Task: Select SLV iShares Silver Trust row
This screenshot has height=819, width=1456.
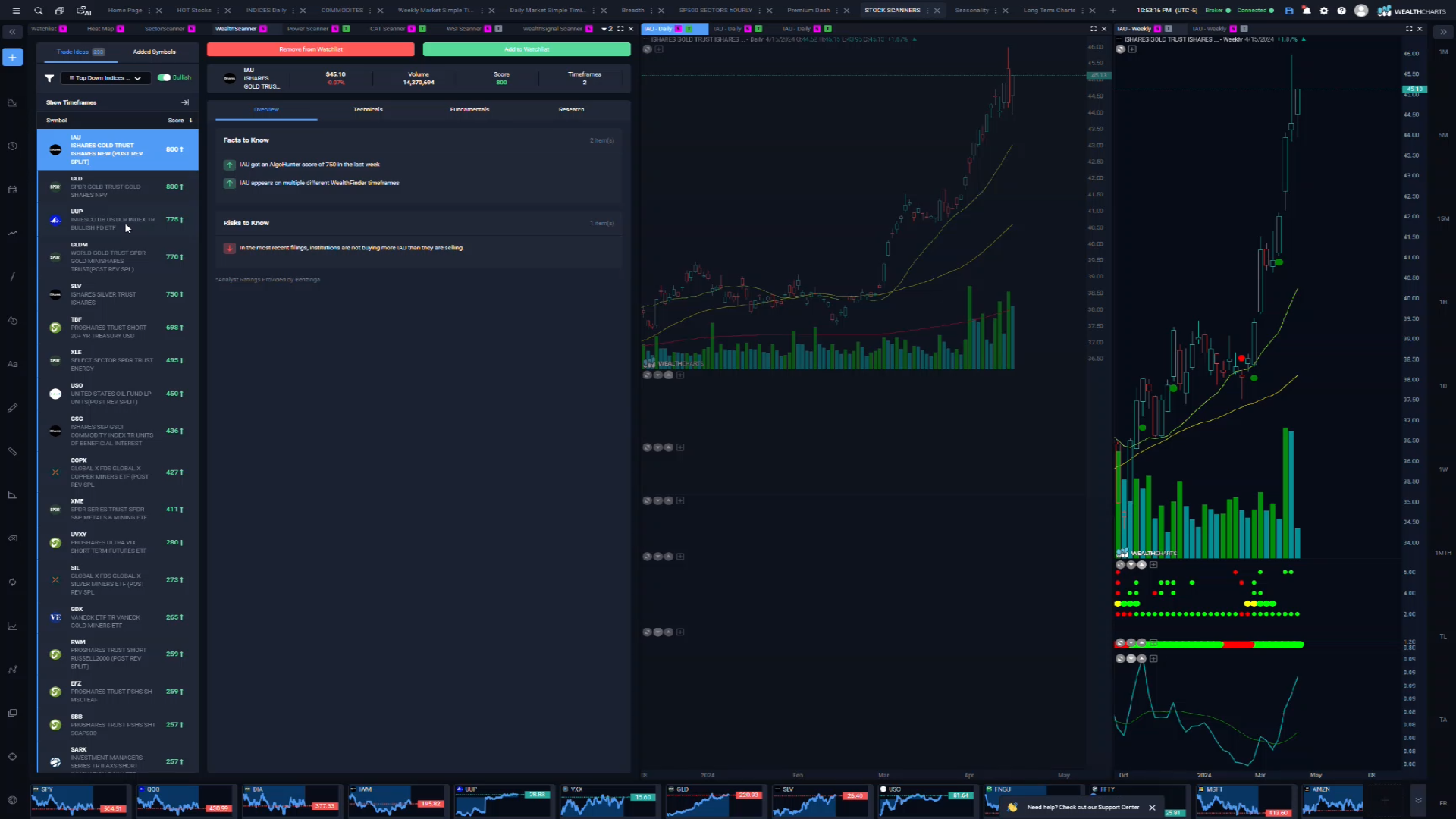Action: (x=118, y=294)
